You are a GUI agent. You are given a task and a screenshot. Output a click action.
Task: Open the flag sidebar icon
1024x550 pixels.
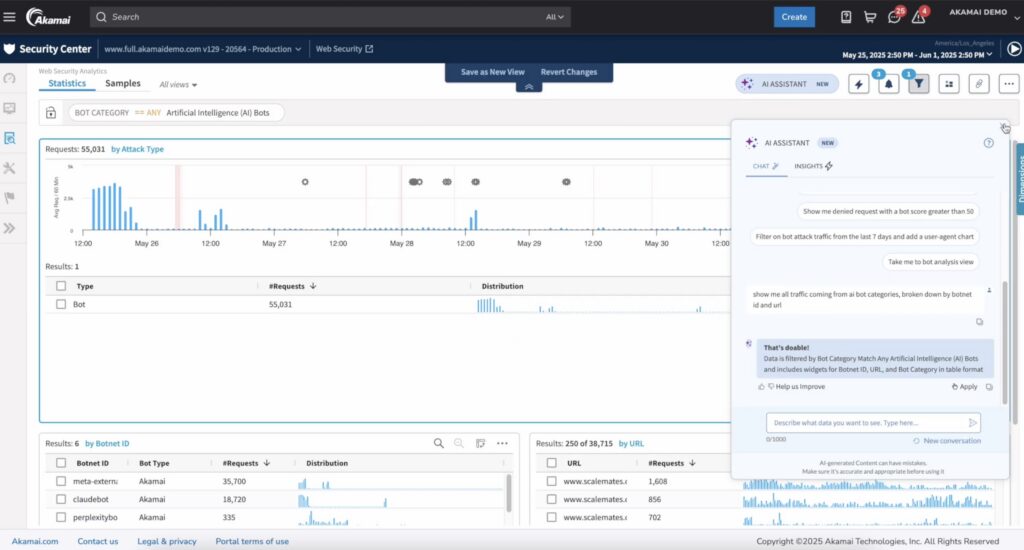pos(9,198)
